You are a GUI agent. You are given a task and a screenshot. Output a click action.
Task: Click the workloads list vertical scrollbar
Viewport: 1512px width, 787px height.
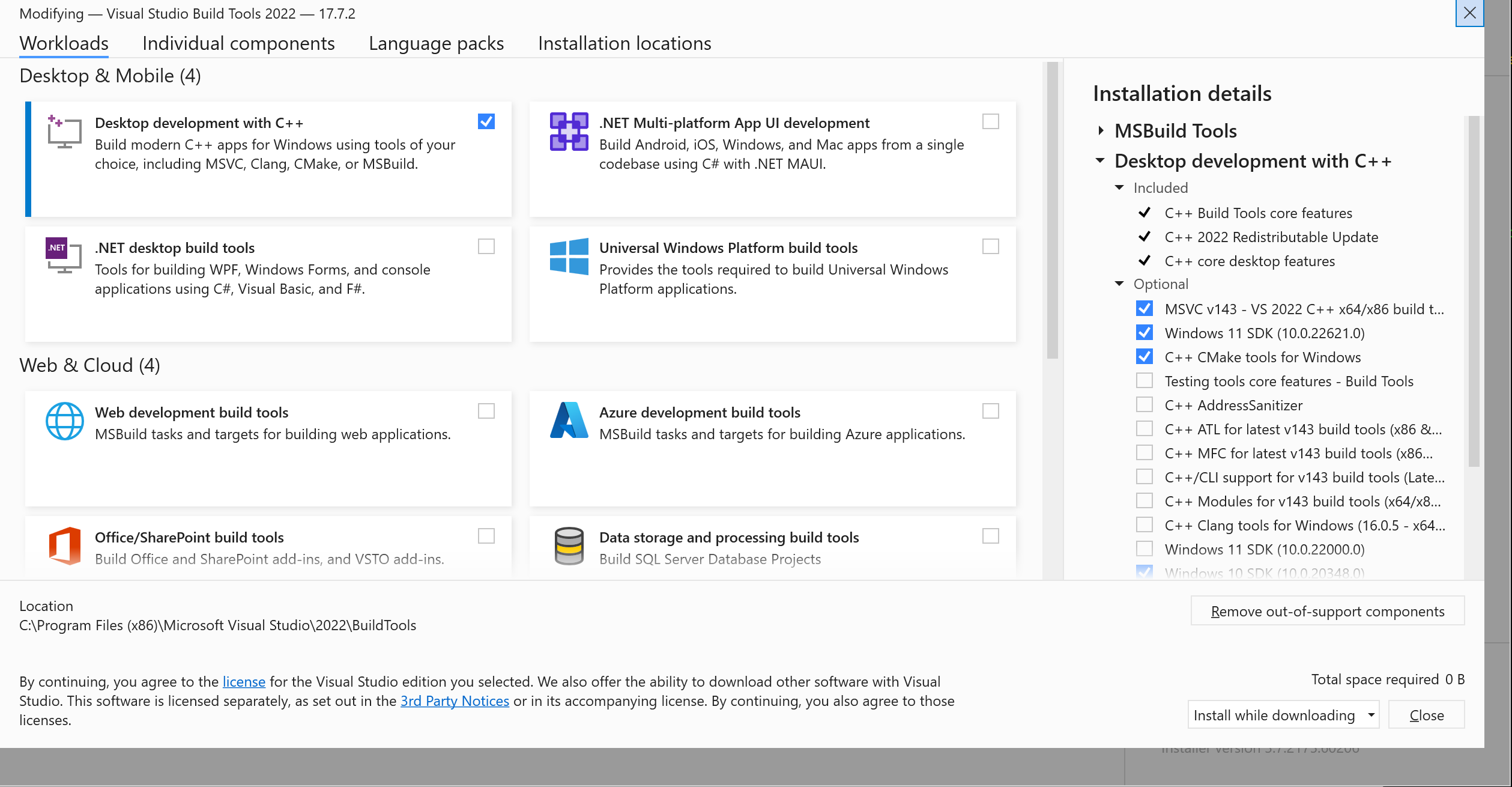(1052, 210)
